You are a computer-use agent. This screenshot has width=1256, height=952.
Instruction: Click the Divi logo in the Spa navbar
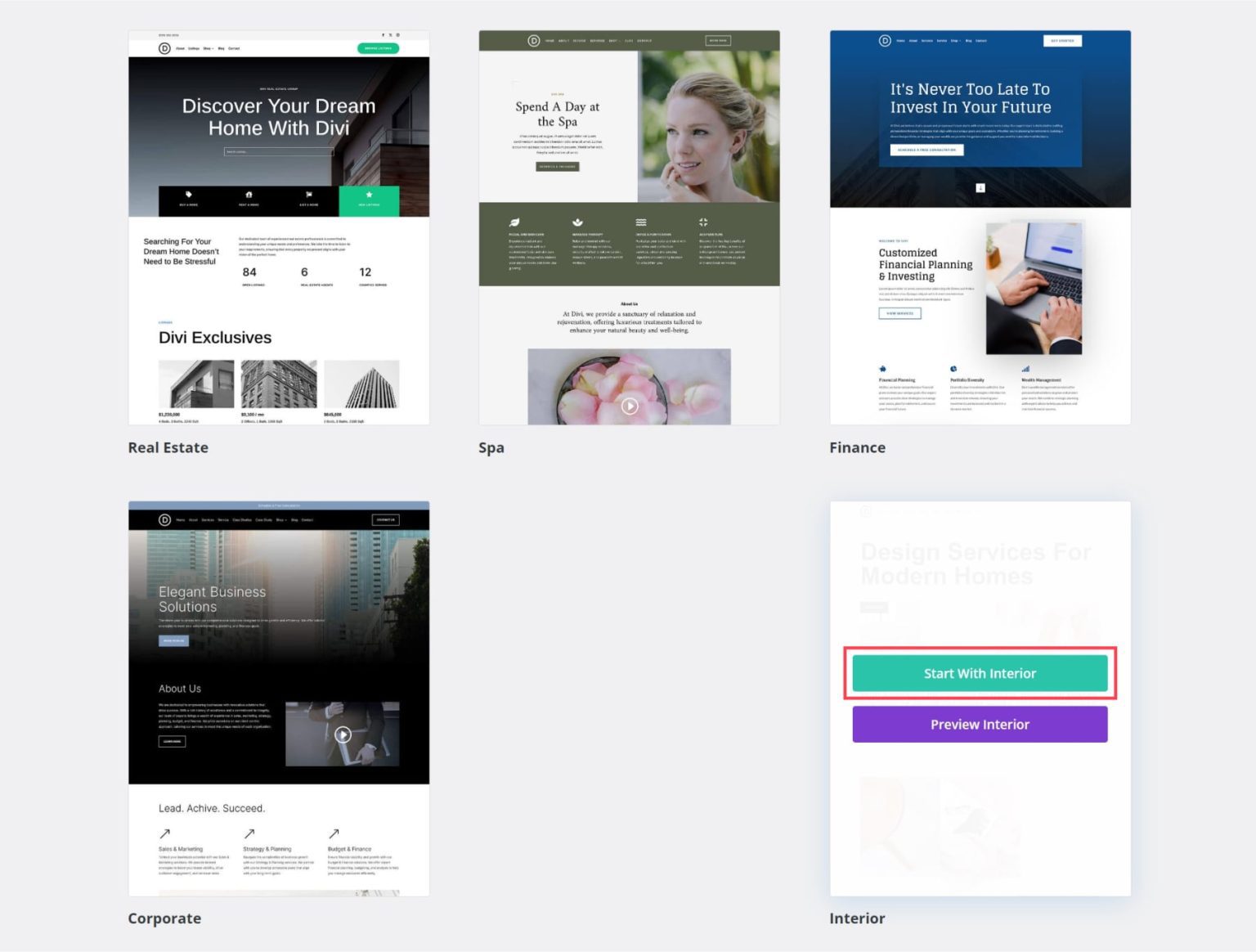(534, 40)
